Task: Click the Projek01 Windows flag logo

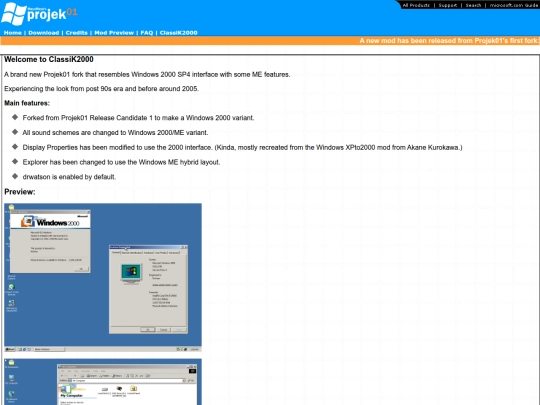Action: coord(14,14)
